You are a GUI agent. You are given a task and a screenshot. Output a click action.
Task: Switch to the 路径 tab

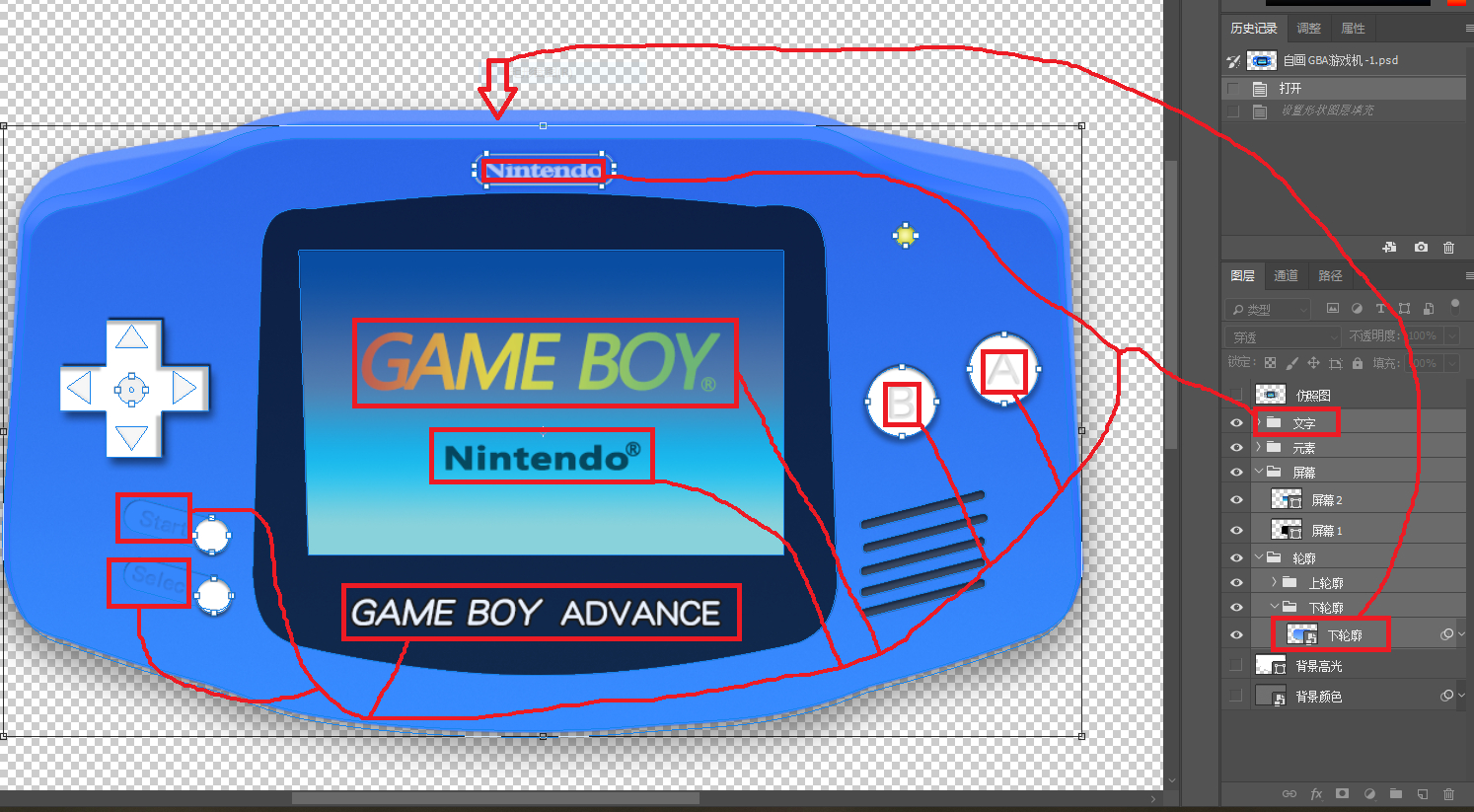(1330, 276)
